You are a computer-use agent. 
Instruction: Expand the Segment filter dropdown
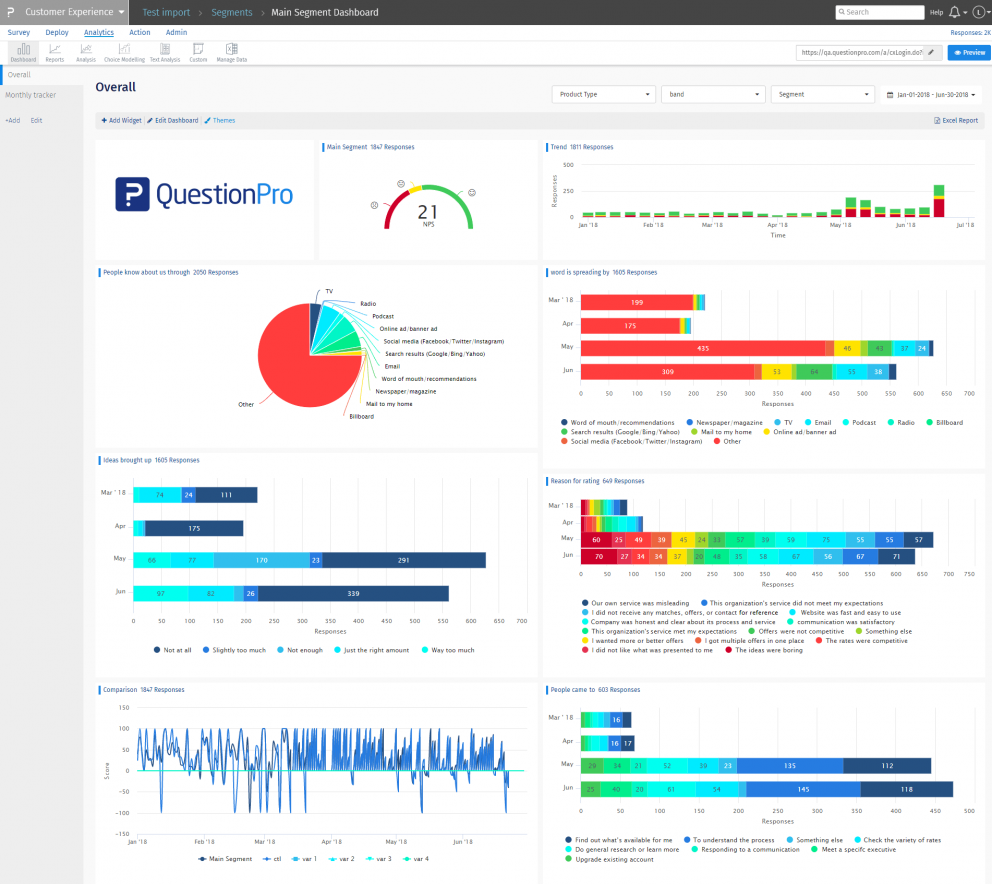click(x=822, y=94)
